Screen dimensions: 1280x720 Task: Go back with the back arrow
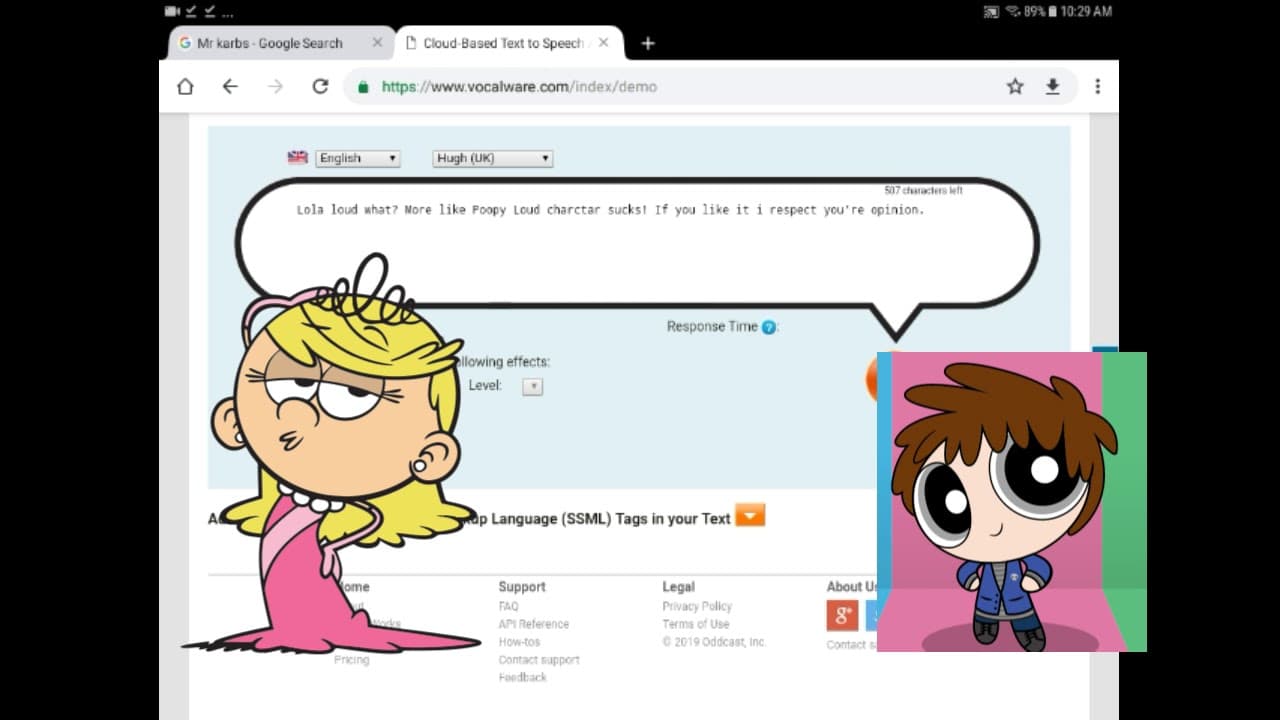(230, 87)
